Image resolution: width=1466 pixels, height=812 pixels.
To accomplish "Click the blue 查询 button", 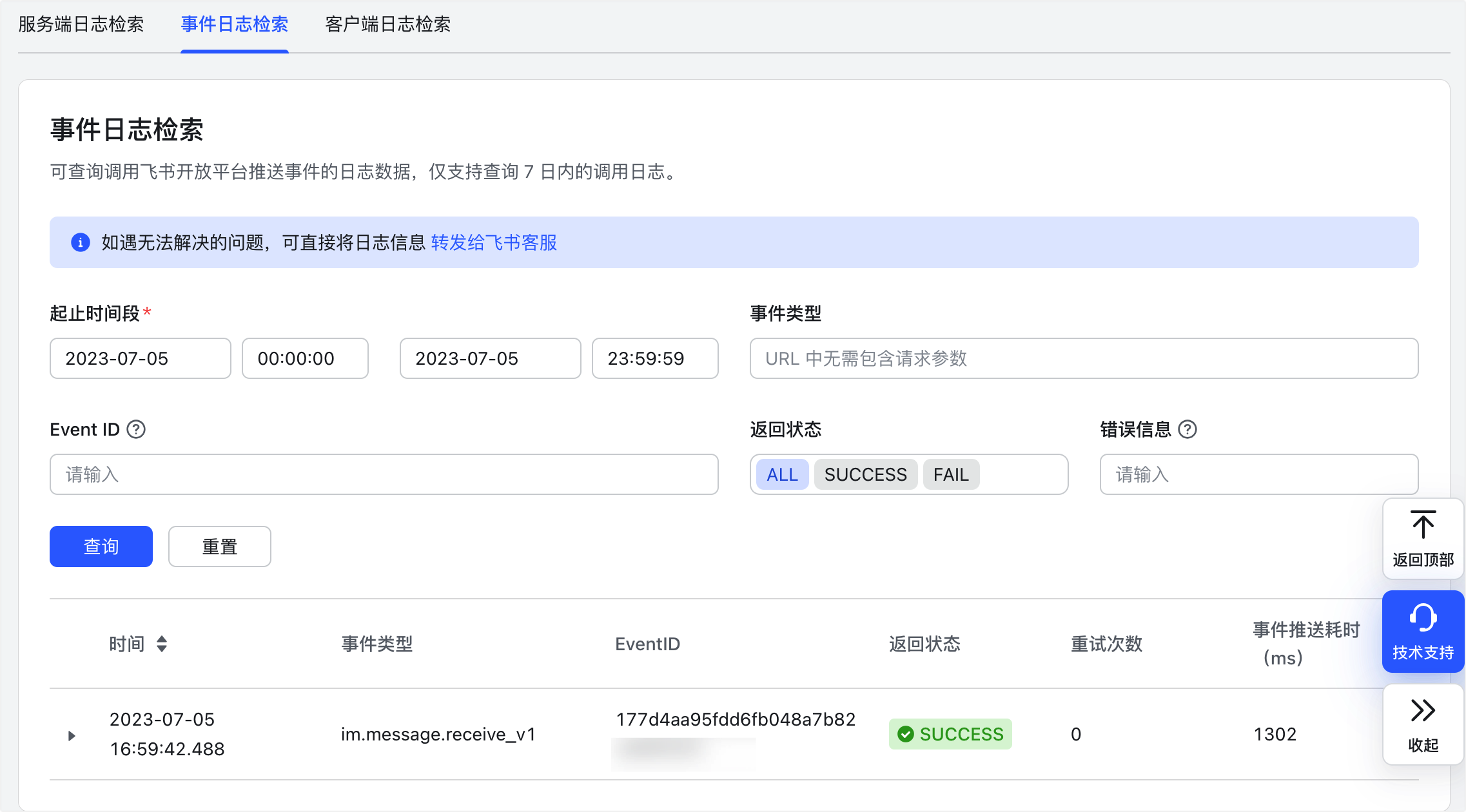I will (x=101, y=546).
